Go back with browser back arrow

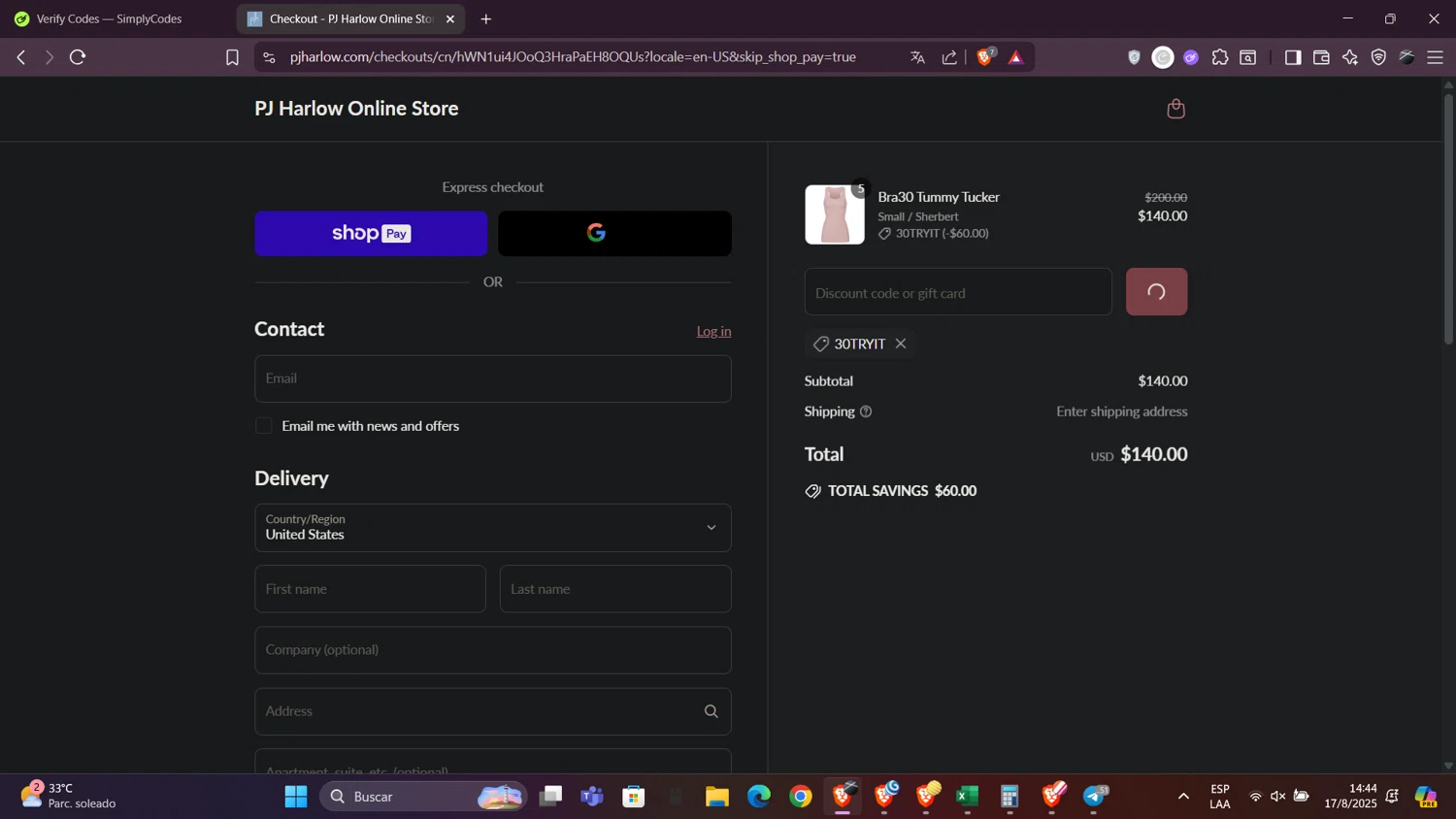pyautogui.click(x=20, y=57)
